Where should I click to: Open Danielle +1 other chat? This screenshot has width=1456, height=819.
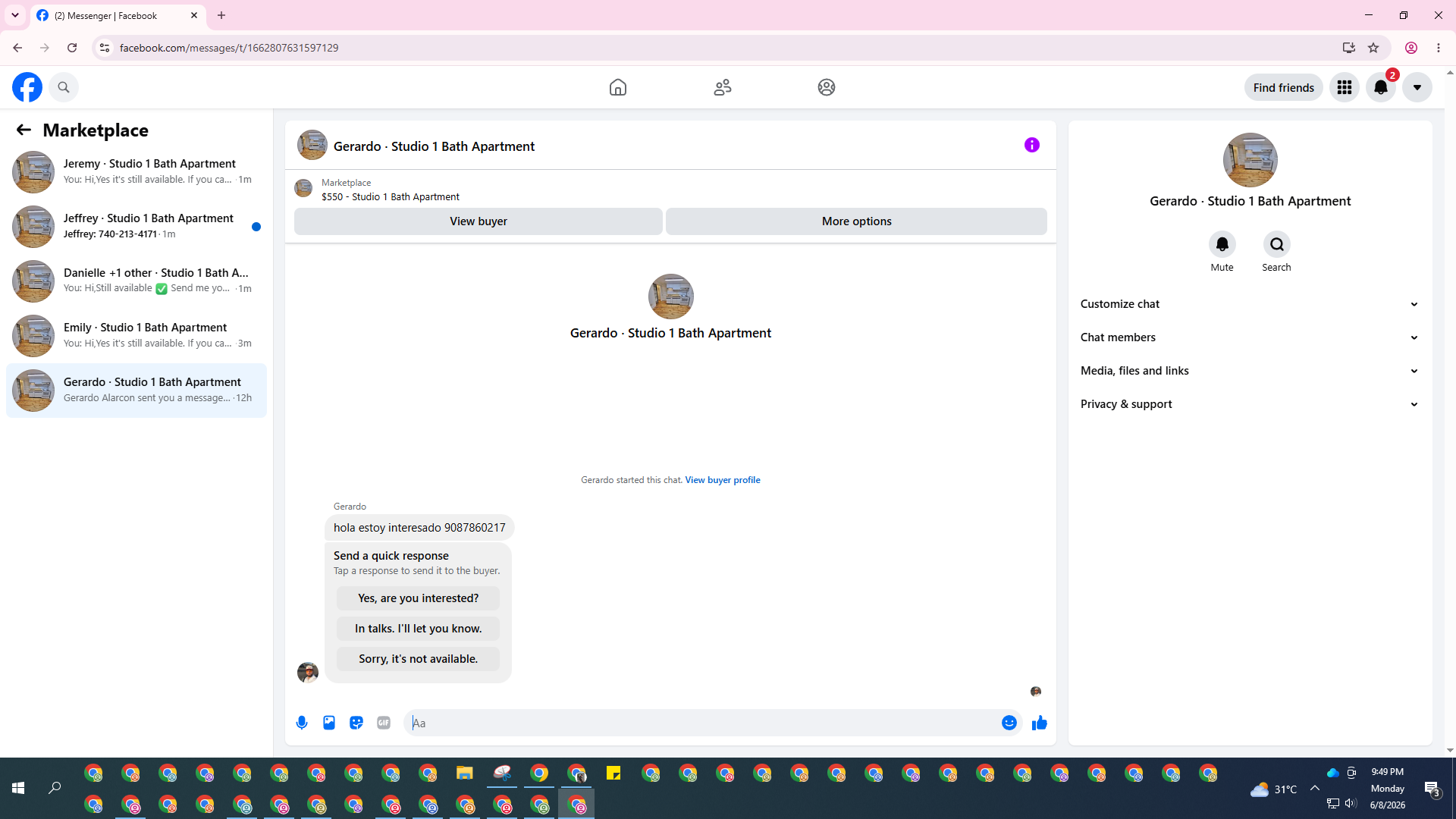[x=136, y=281]
